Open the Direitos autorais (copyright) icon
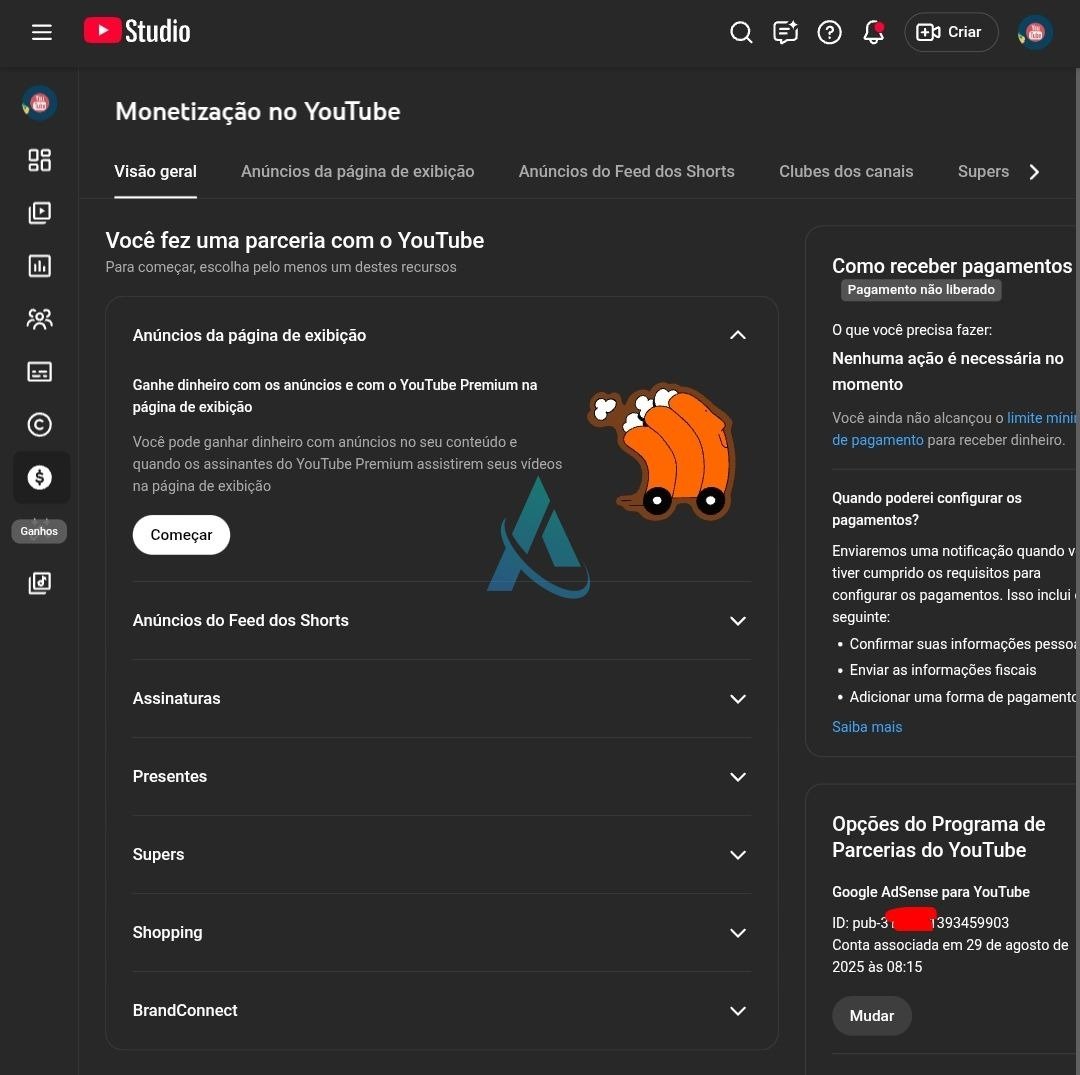Viewport: 1080px width, 1075px height. pos(40,424)
